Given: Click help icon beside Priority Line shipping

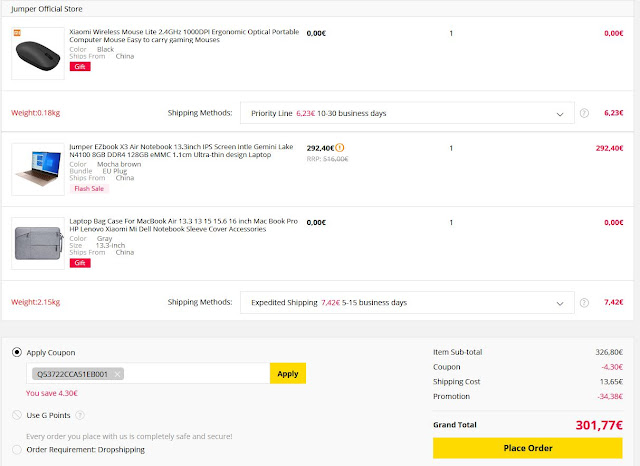Looking at the screenshot, I should click(584, 113).
